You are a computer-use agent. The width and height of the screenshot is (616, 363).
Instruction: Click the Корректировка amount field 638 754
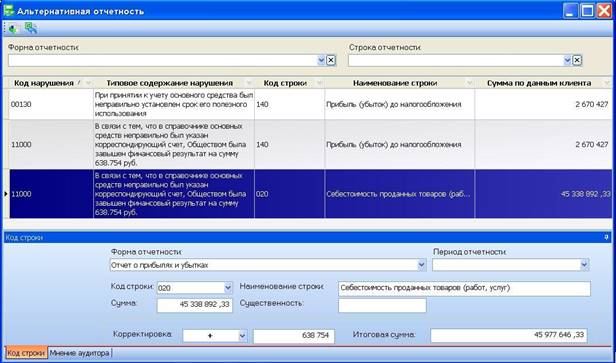pos(293,336)
